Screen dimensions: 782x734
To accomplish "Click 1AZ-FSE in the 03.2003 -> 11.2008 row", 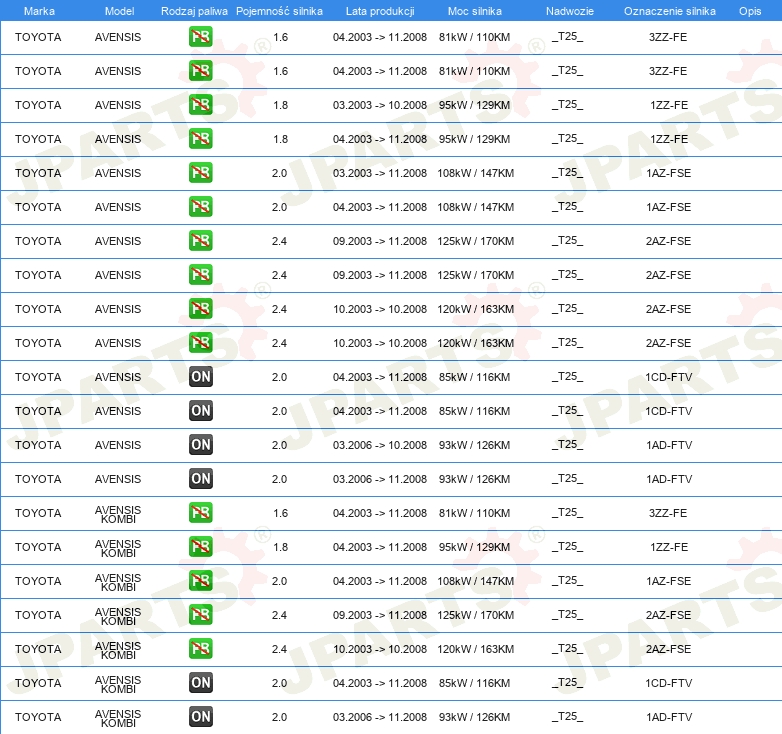I will tap(669, 173).
